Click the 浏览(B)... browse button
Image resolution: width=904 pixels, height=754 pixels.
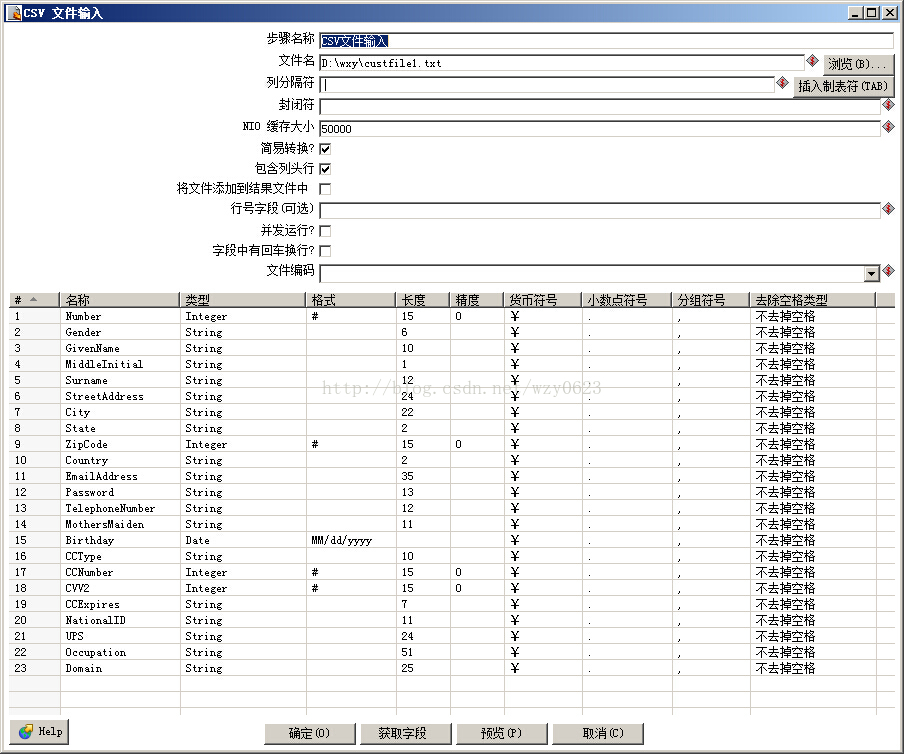pyautogui.click(x=858, y=64)
